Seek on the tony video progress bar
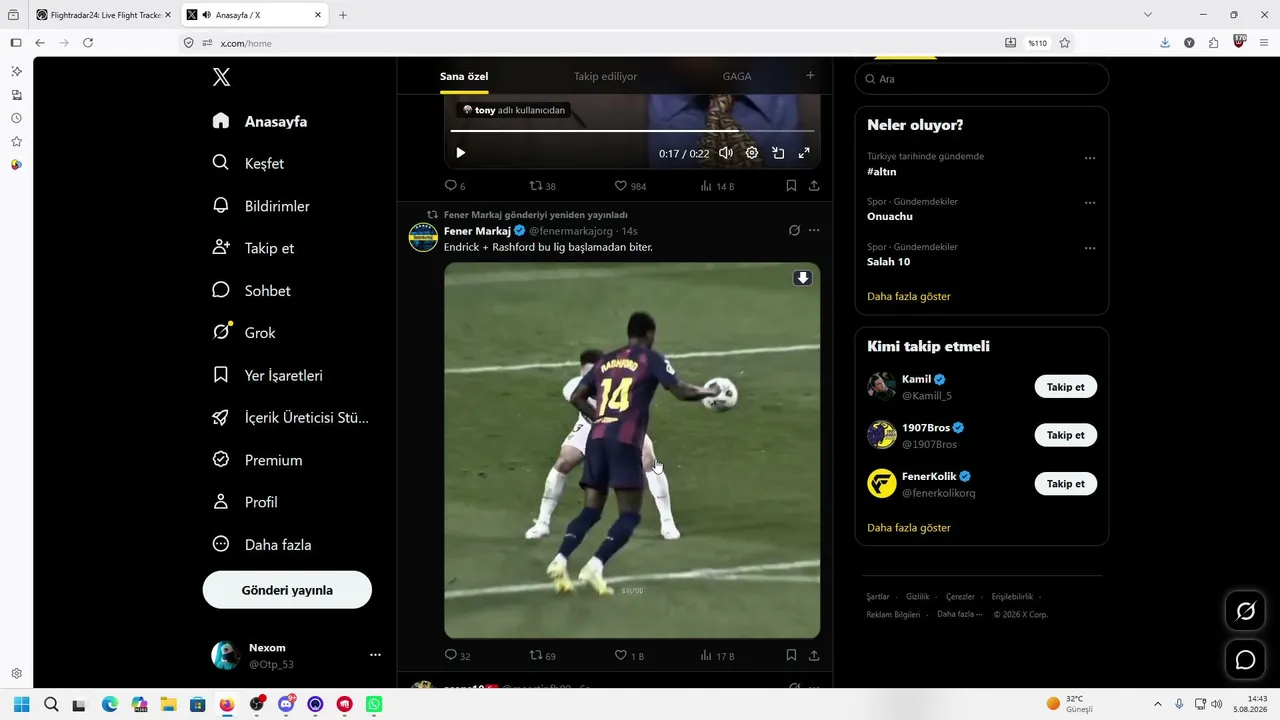Screen dimensions: 1280x720 [x=632, y=131]
